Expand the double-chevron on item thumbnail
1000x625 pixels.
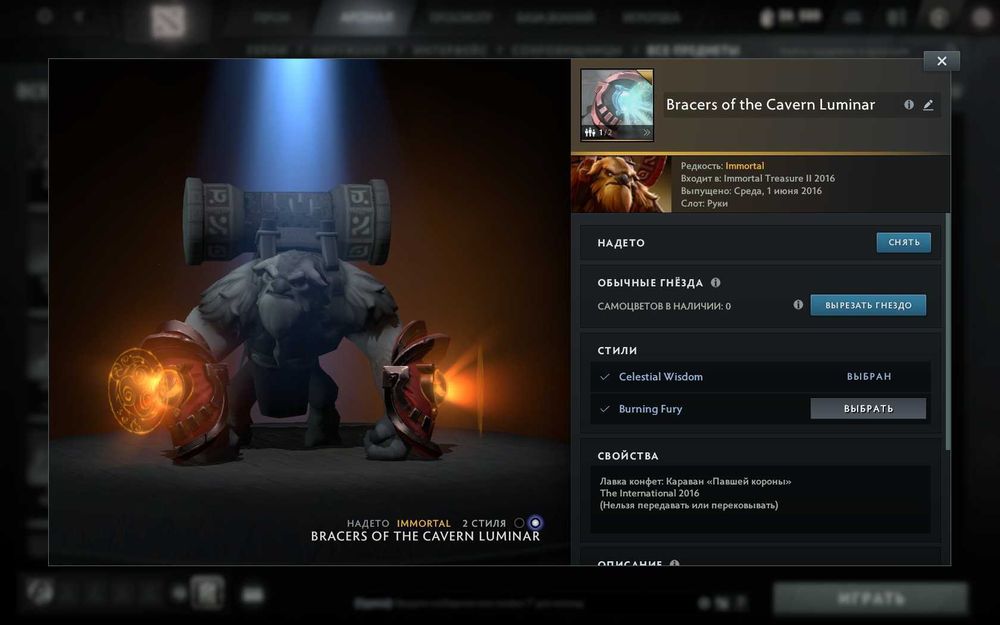tap(646, 133)
